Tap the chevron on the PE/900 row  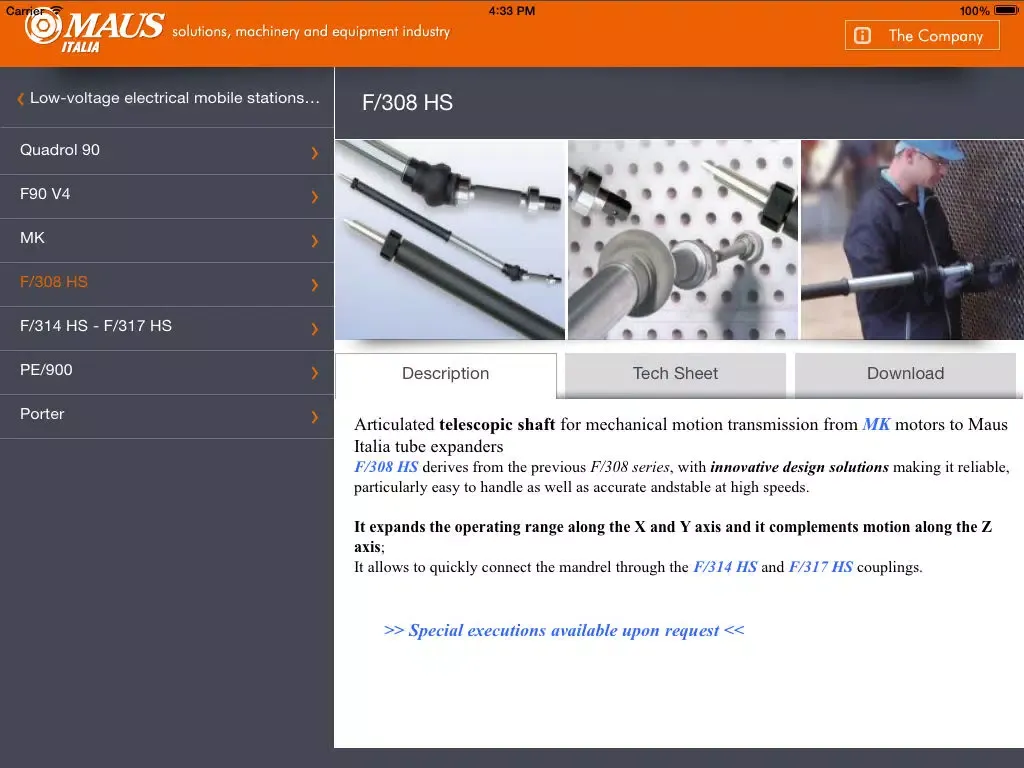point(315,373)
